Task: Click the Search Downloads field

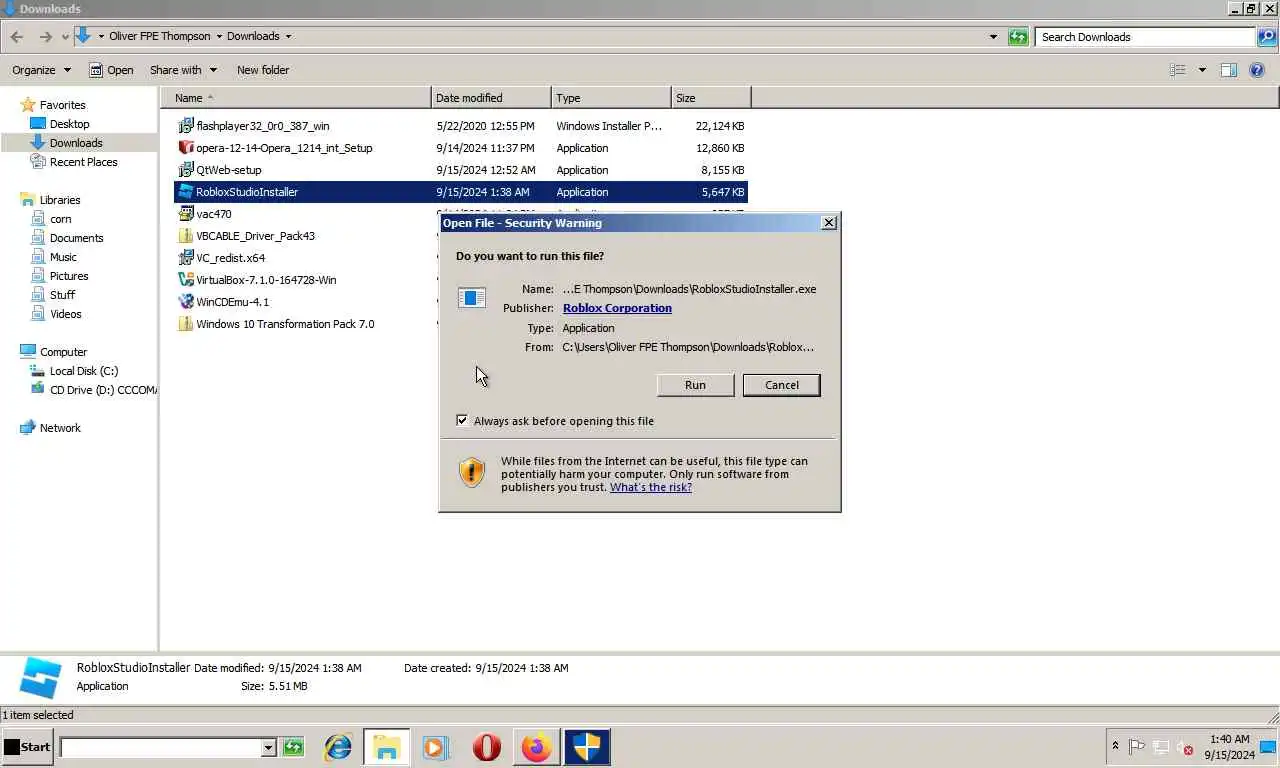Action: point(1145,37)
